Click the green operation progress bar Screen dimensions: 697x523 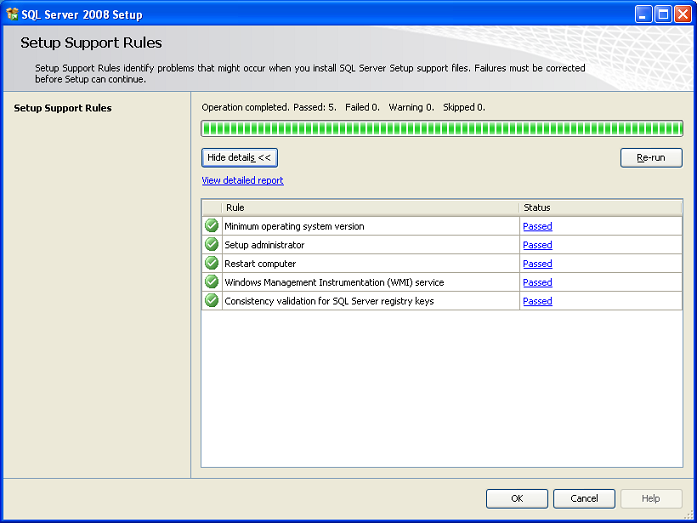pyautogui.click(x=441, y=128)
